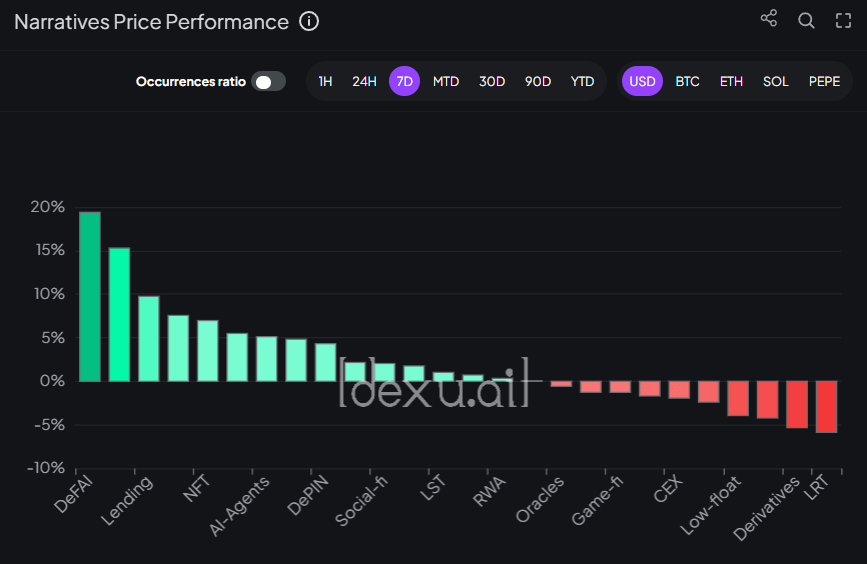Click the share icon
Viewport: 867px width, 564px height.
point(768,19)
